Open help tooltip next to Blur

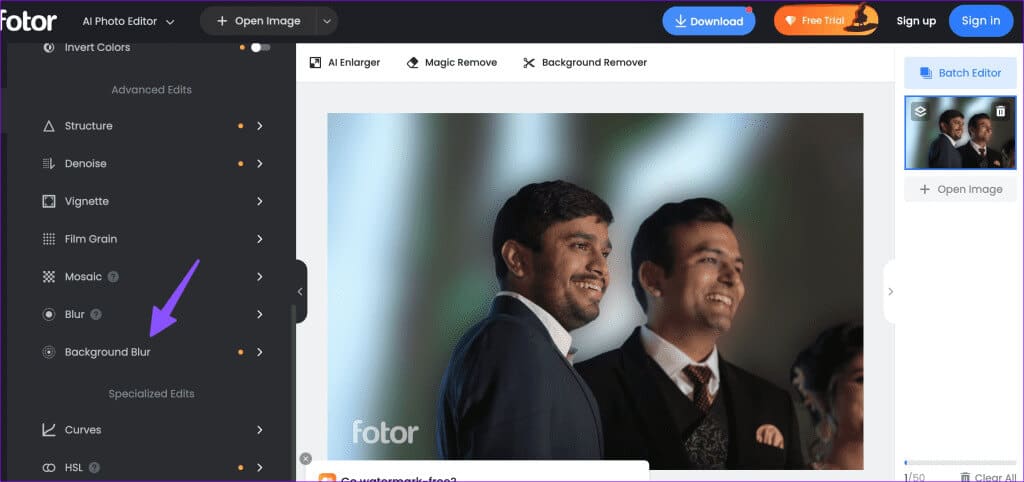(95, 315)
